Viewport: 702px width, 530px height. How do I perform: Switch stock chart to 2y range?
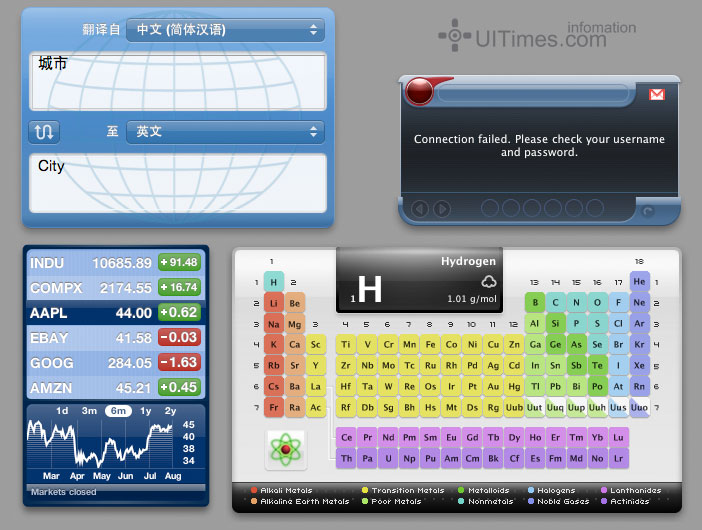click(x=170, y=411)
